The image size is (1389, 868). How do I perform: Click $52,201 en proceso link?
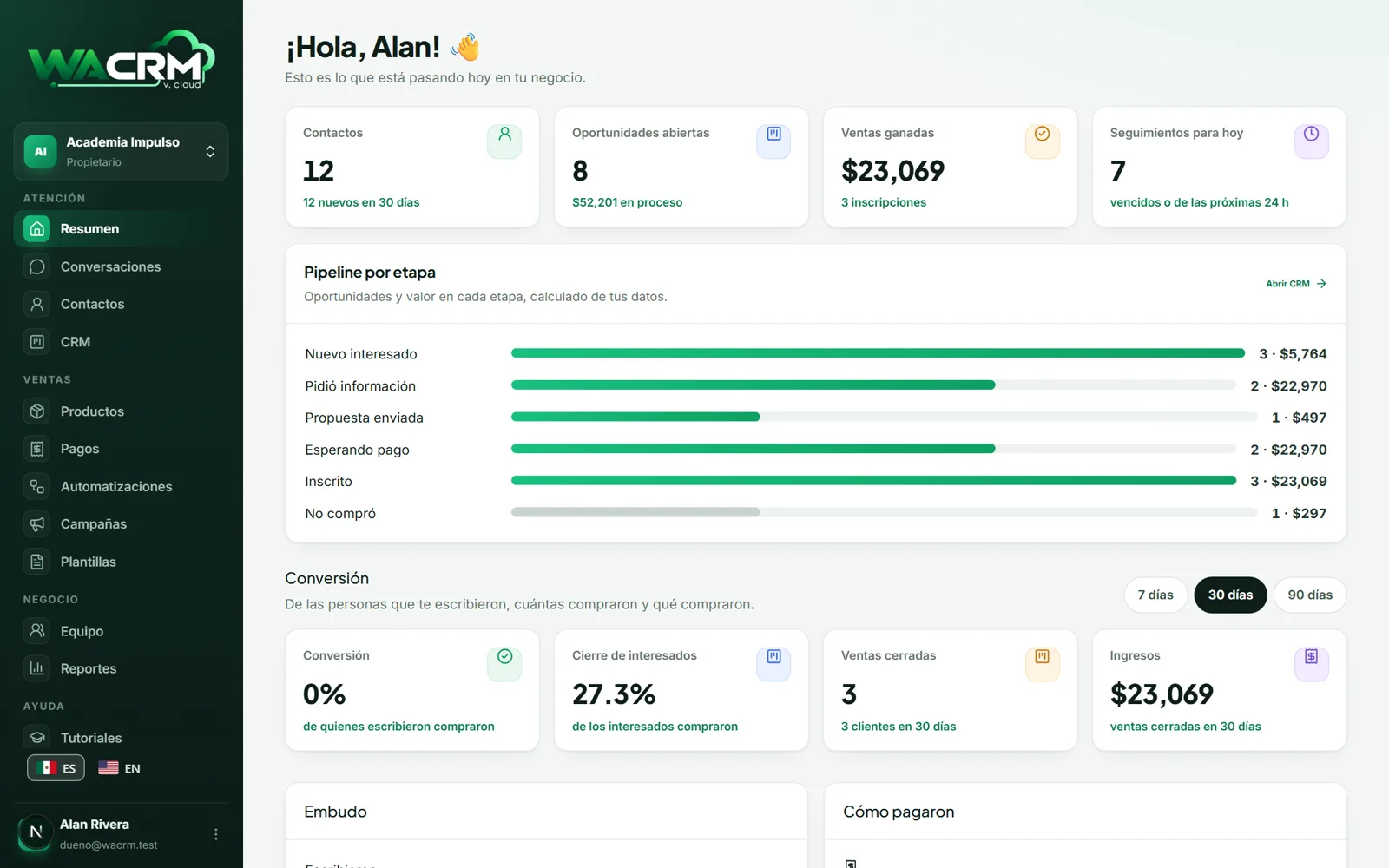pos(627,202)
